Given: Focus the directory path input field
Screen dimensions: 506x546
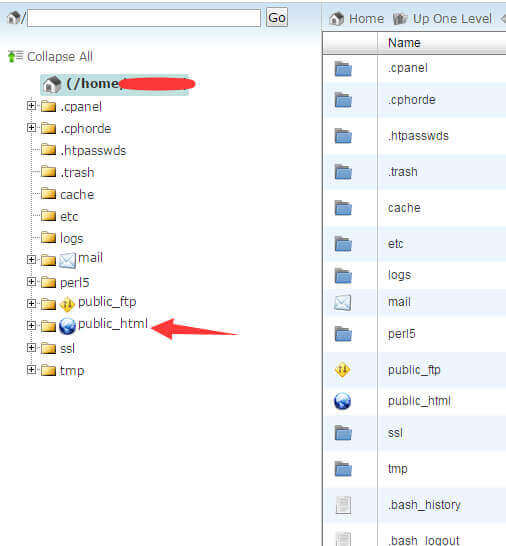Looking at the screenshot, I should click(x=144, y=18).
